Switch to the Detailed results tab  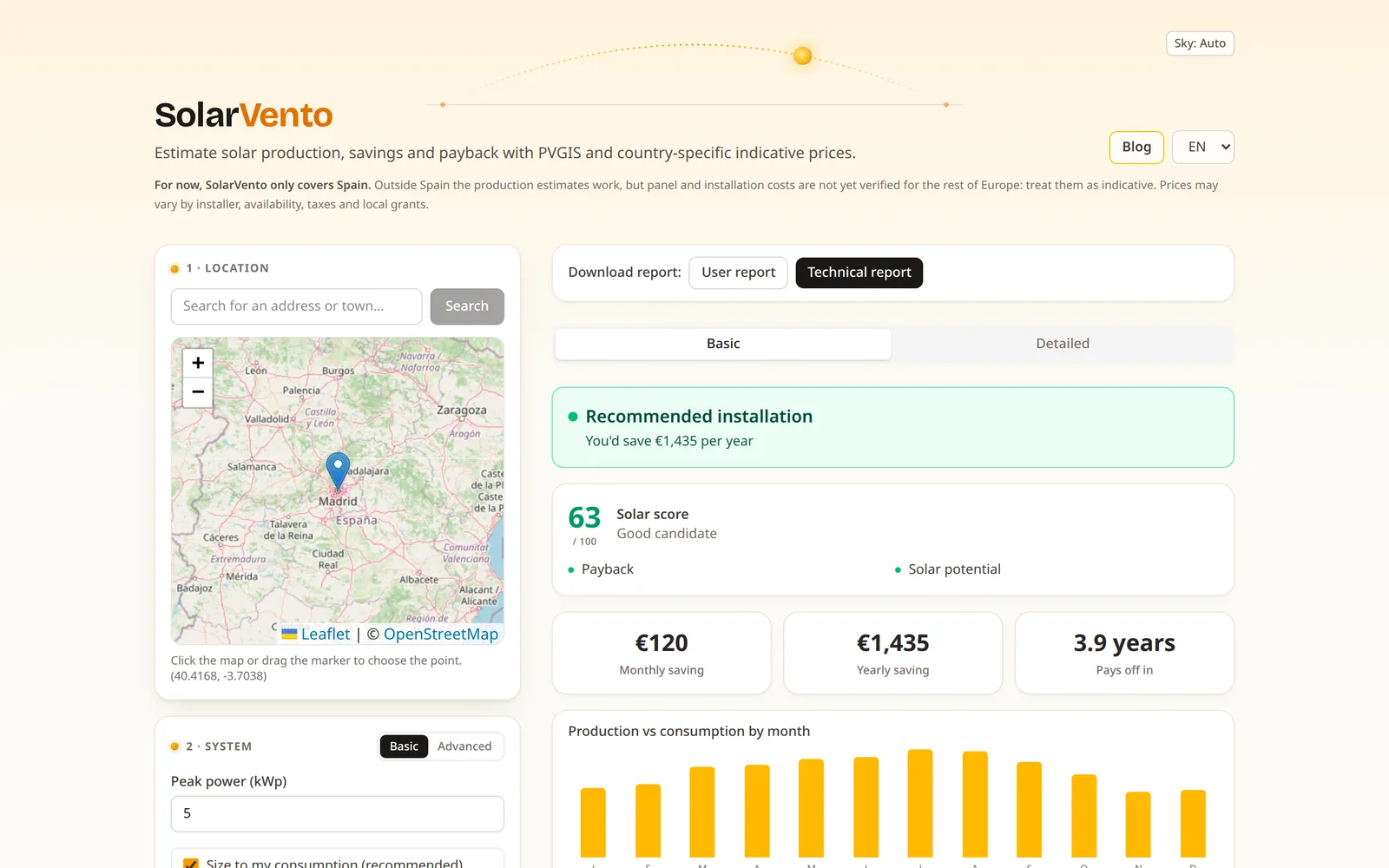pyautogui.click(x=1063, y=344)
